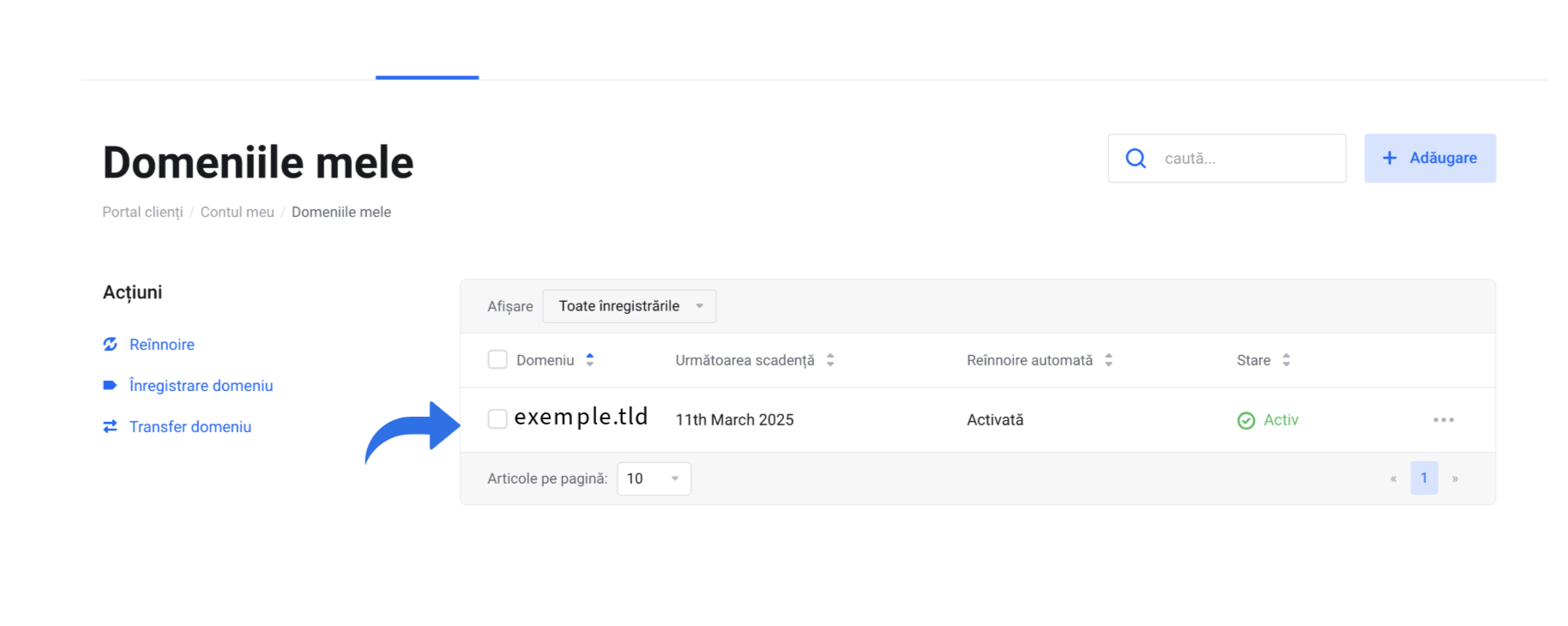Sort by Domeniu column arrows

pos(590,360)
